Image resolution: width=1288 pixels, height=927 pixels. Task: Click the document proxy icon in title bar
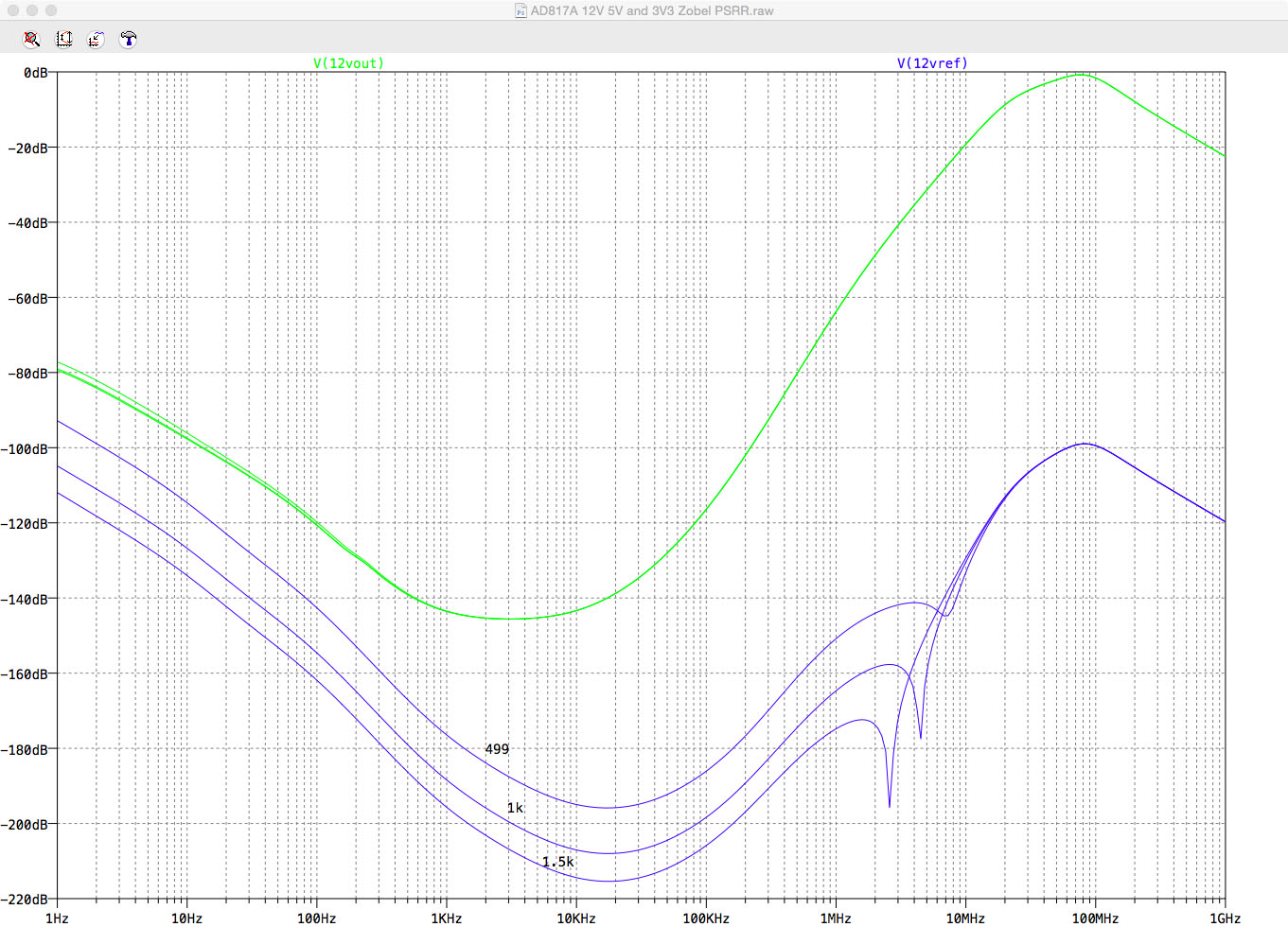520,11
